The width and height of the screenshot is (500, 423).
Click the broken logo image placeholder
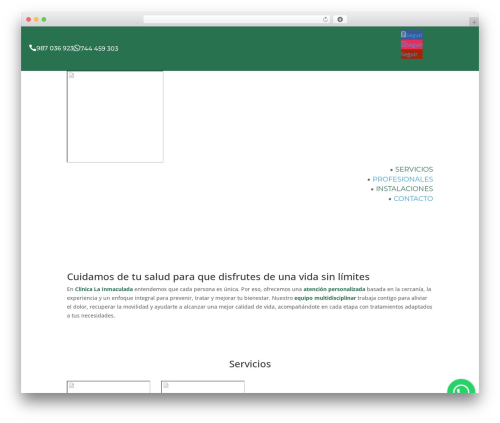[x=115, y=117]
